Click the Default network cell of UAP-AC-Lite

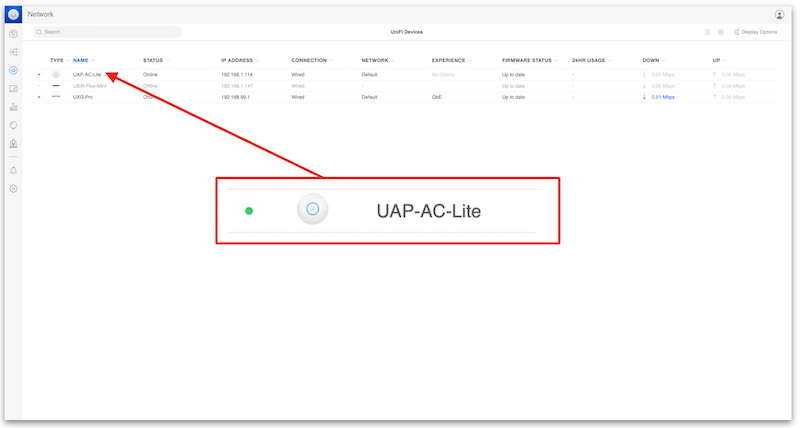[369, 74]
